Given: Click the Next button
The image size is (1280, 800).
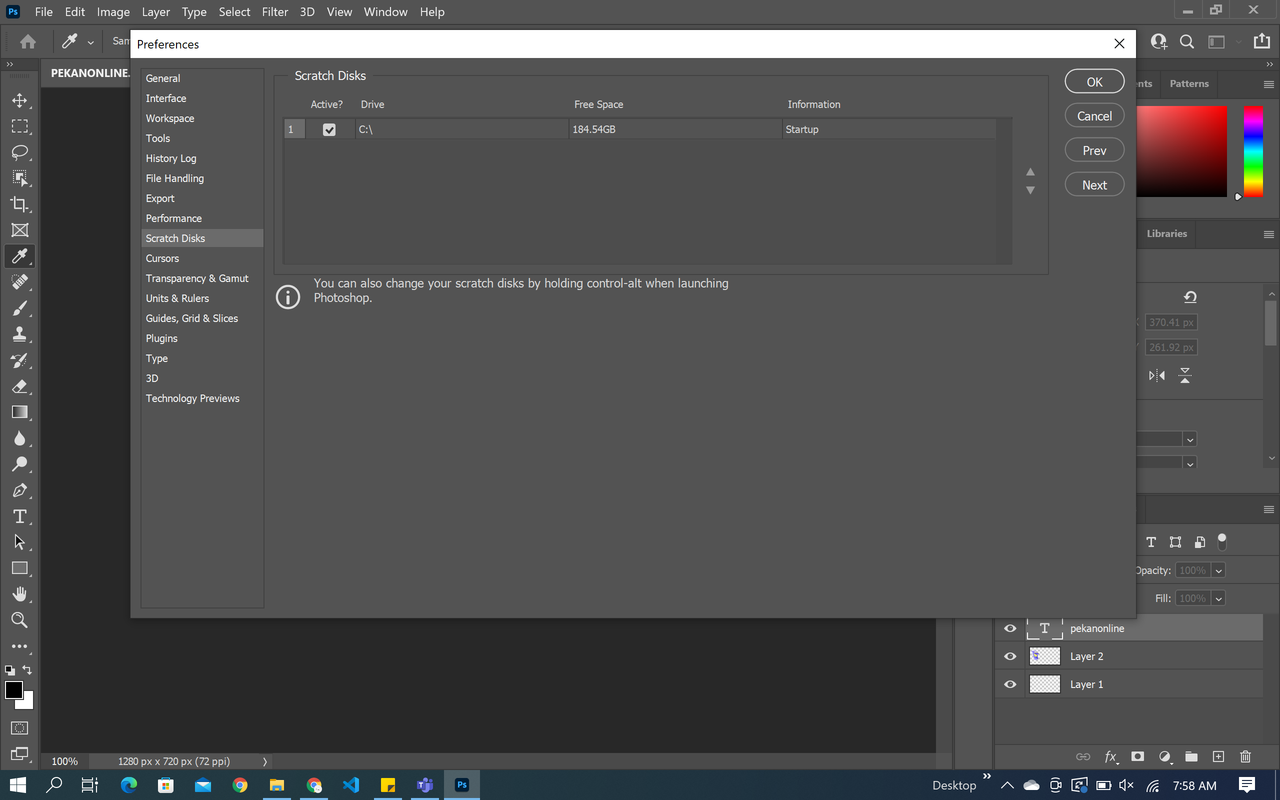Looking at the screenshot, I should tap(1095, 185).
